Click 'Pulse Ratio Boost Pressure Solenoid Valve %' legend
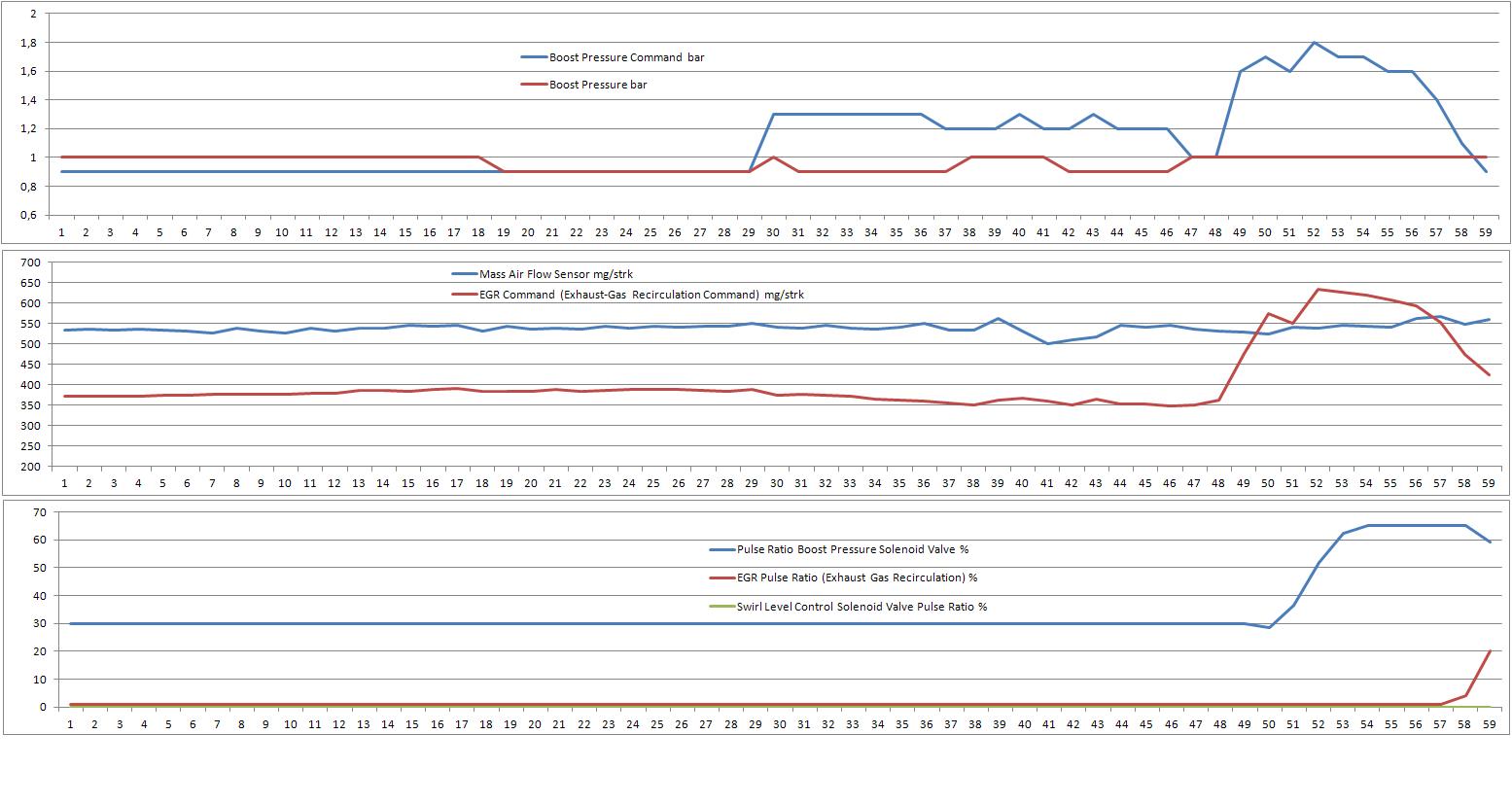 [x=852, y=549]
